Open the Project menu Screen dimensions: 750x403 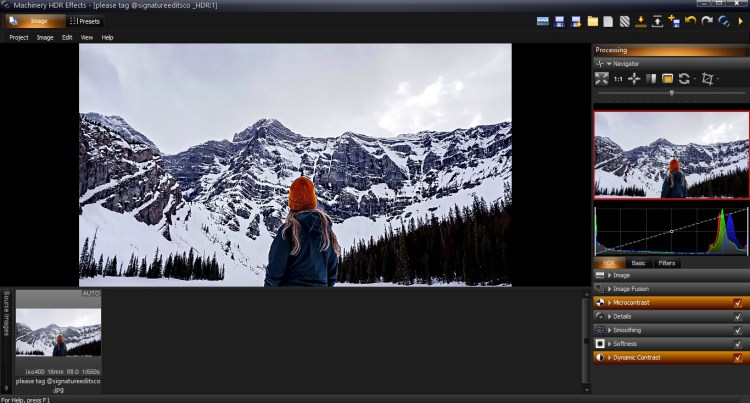point(18,37)
